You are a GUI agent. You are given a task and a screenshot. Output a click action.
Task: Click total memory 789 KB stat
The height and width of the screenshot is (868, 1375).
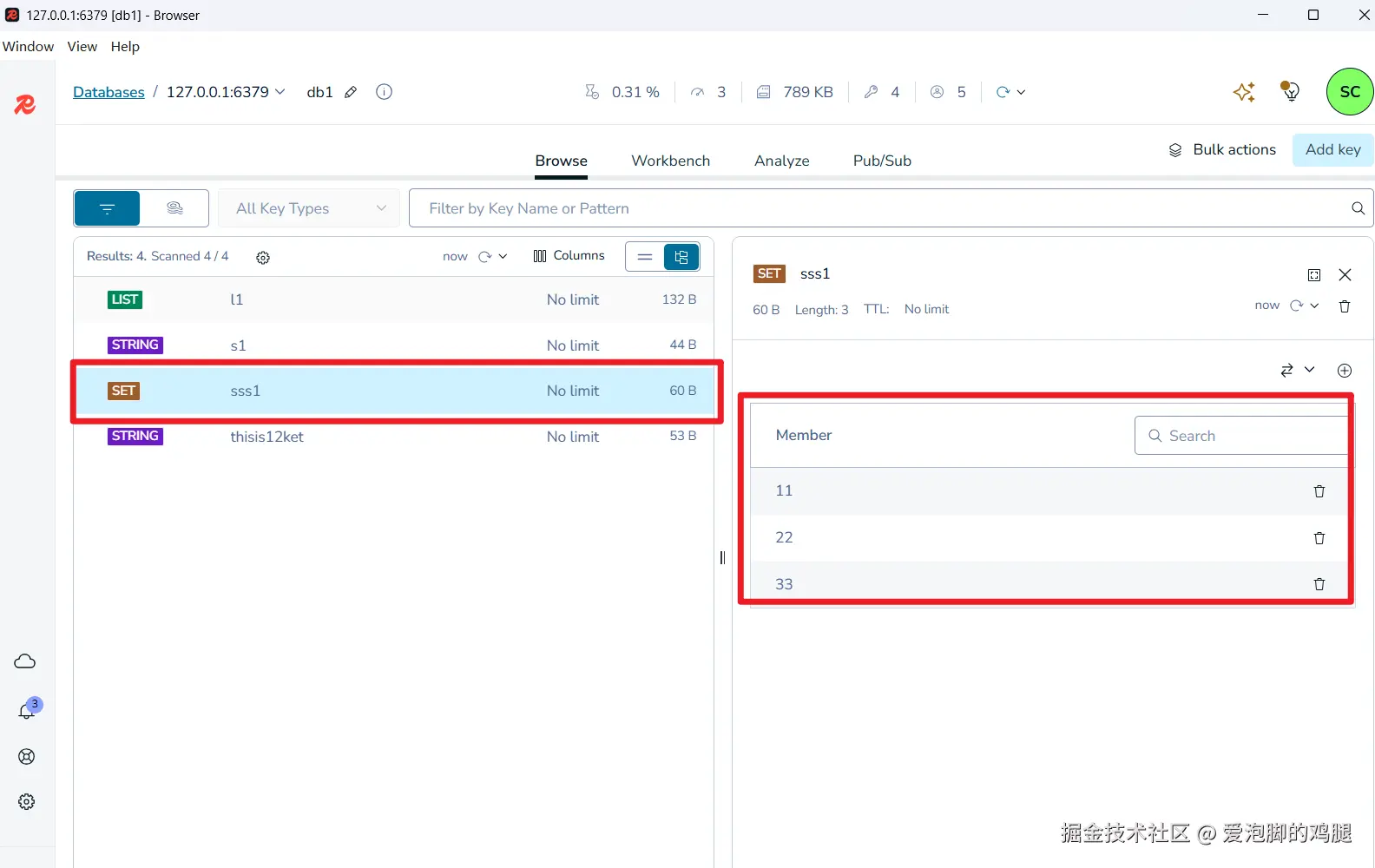click(x=795, y=92)
